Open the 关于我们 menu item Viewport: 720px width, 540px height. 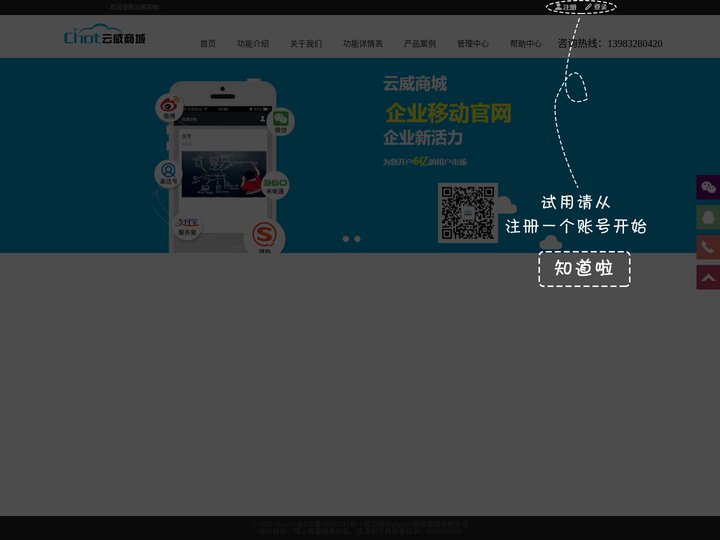pos(306,44)
